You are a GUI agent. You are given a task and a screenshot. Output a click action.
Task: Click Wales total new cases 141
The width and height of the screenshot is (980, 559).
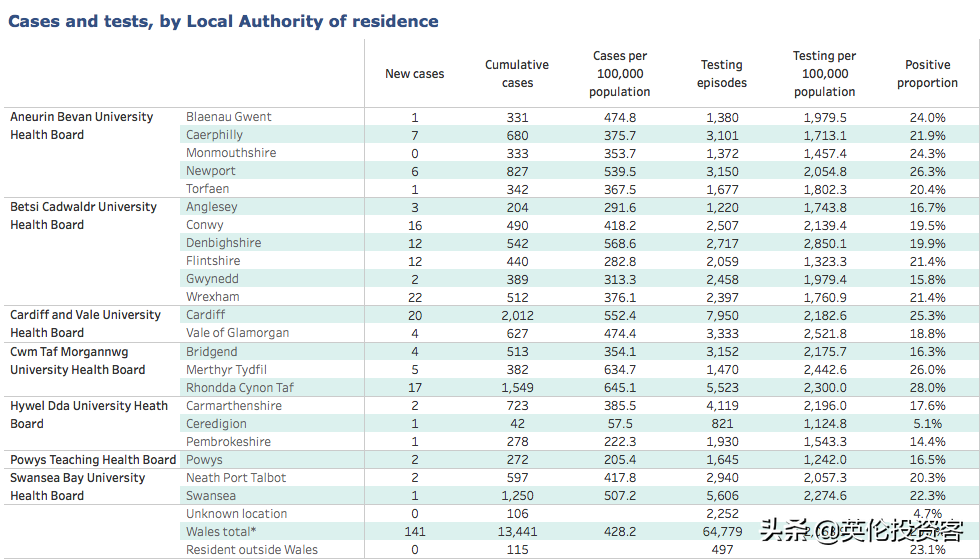(415, 532)
